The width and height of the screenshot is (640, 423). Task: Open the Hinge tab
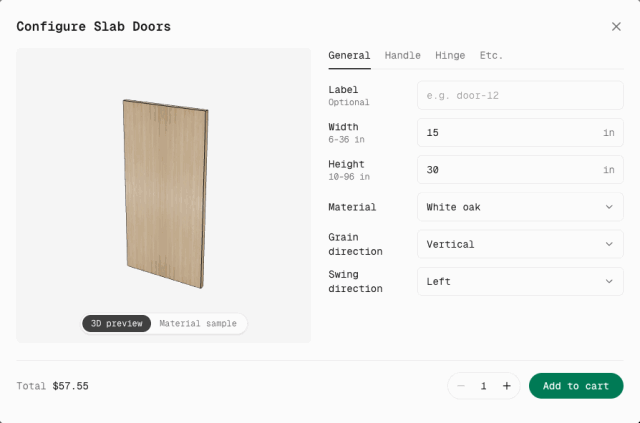pyautogui.click(x=450, y=56)
